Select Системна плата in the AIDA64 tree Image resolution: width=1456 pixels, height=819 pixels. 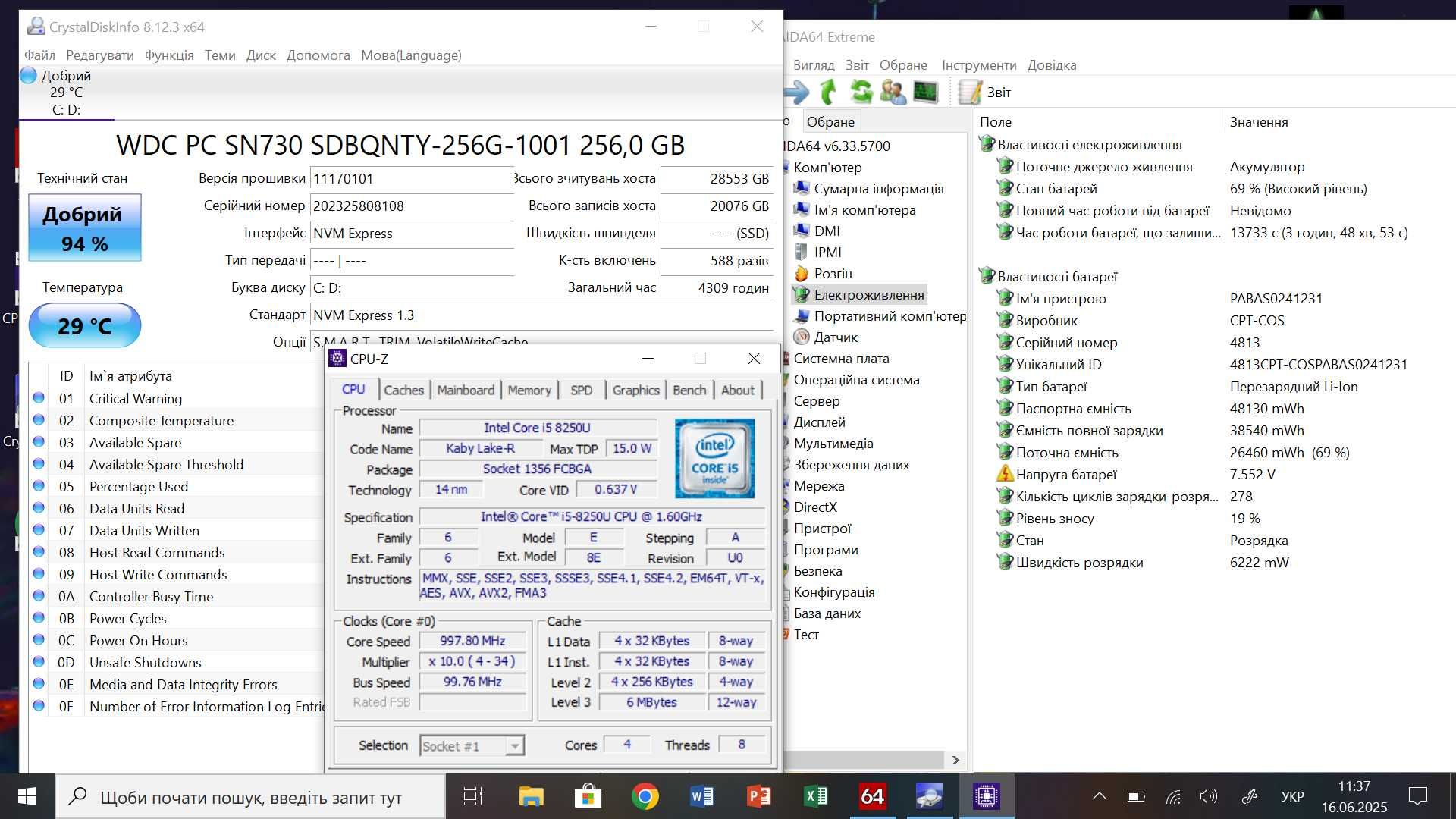click(841, 359)
